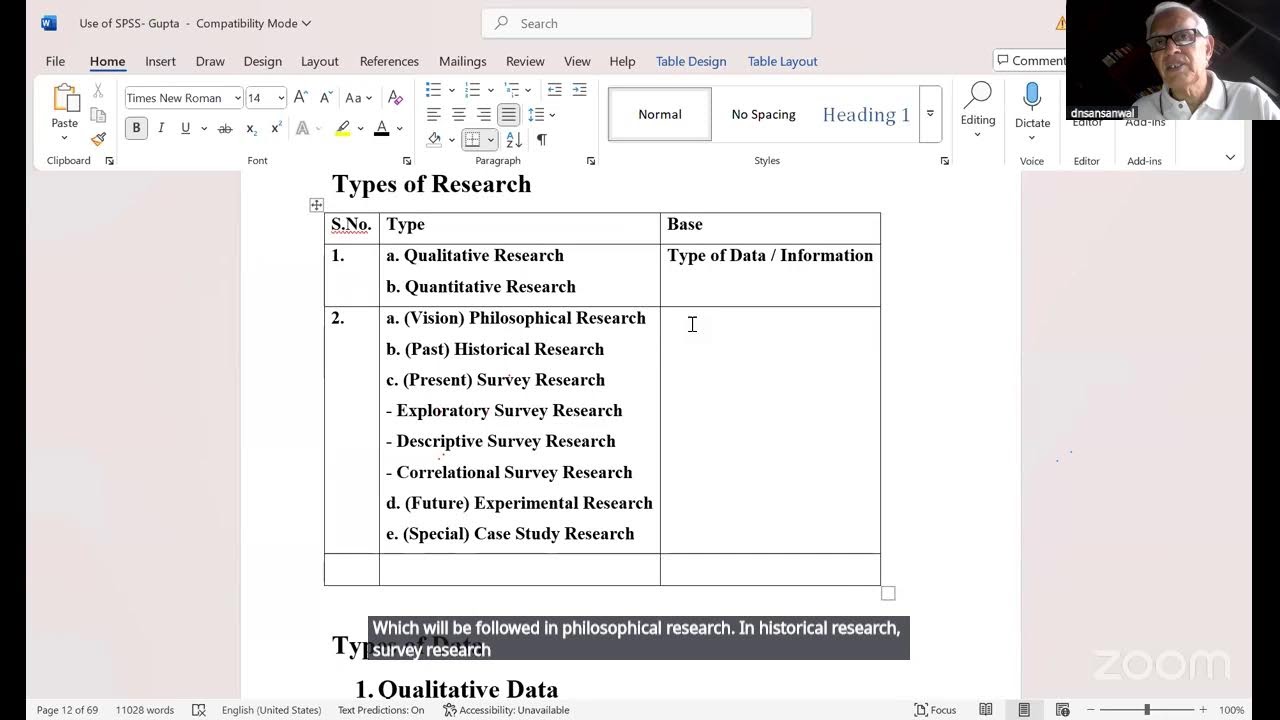Apply the Normal style
This screenshot has height=720, width=1280.
click(x=660, y=114)
